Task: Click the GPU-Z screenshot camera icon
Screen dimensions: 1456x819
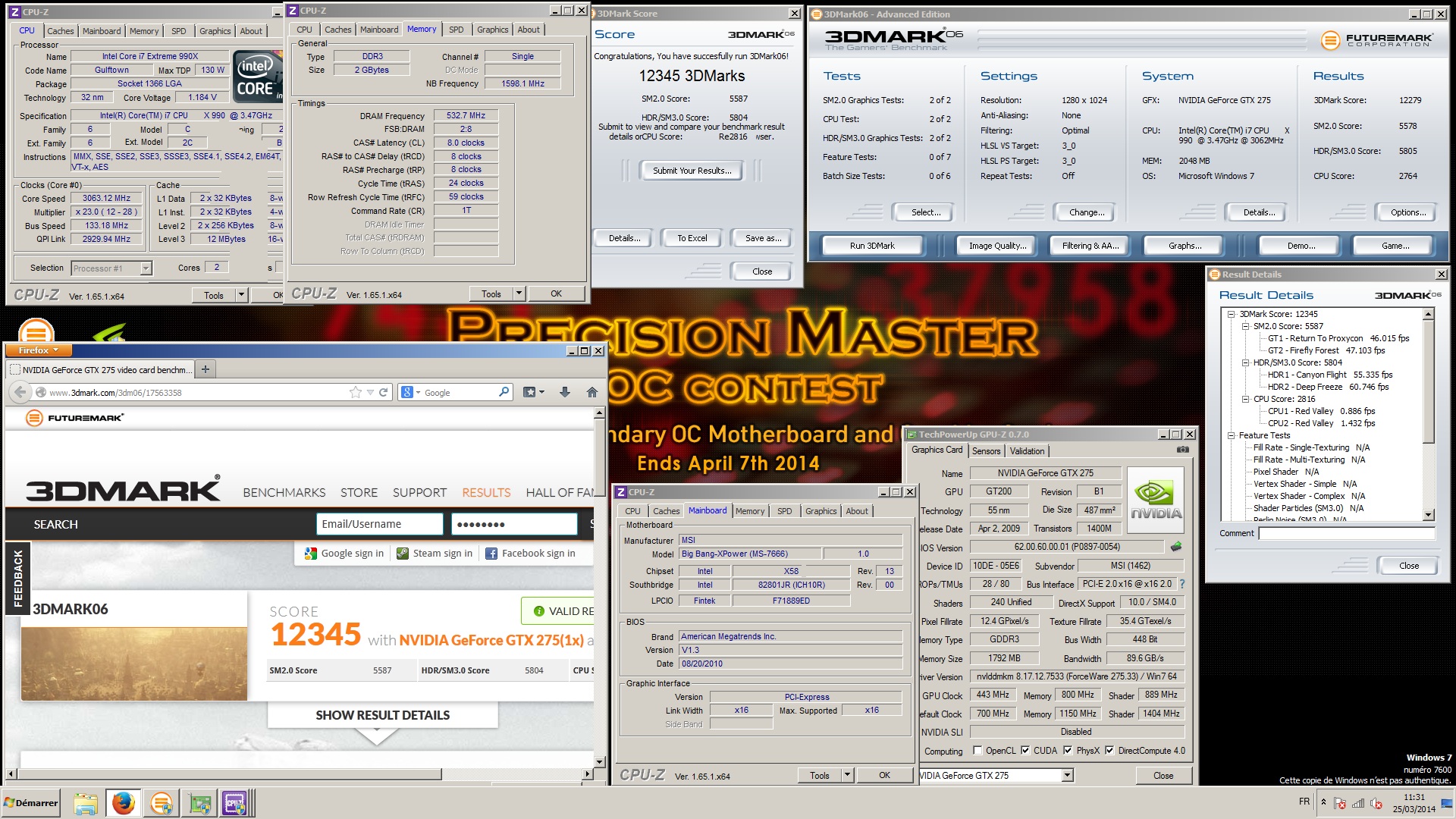Action: [1182, 450]
